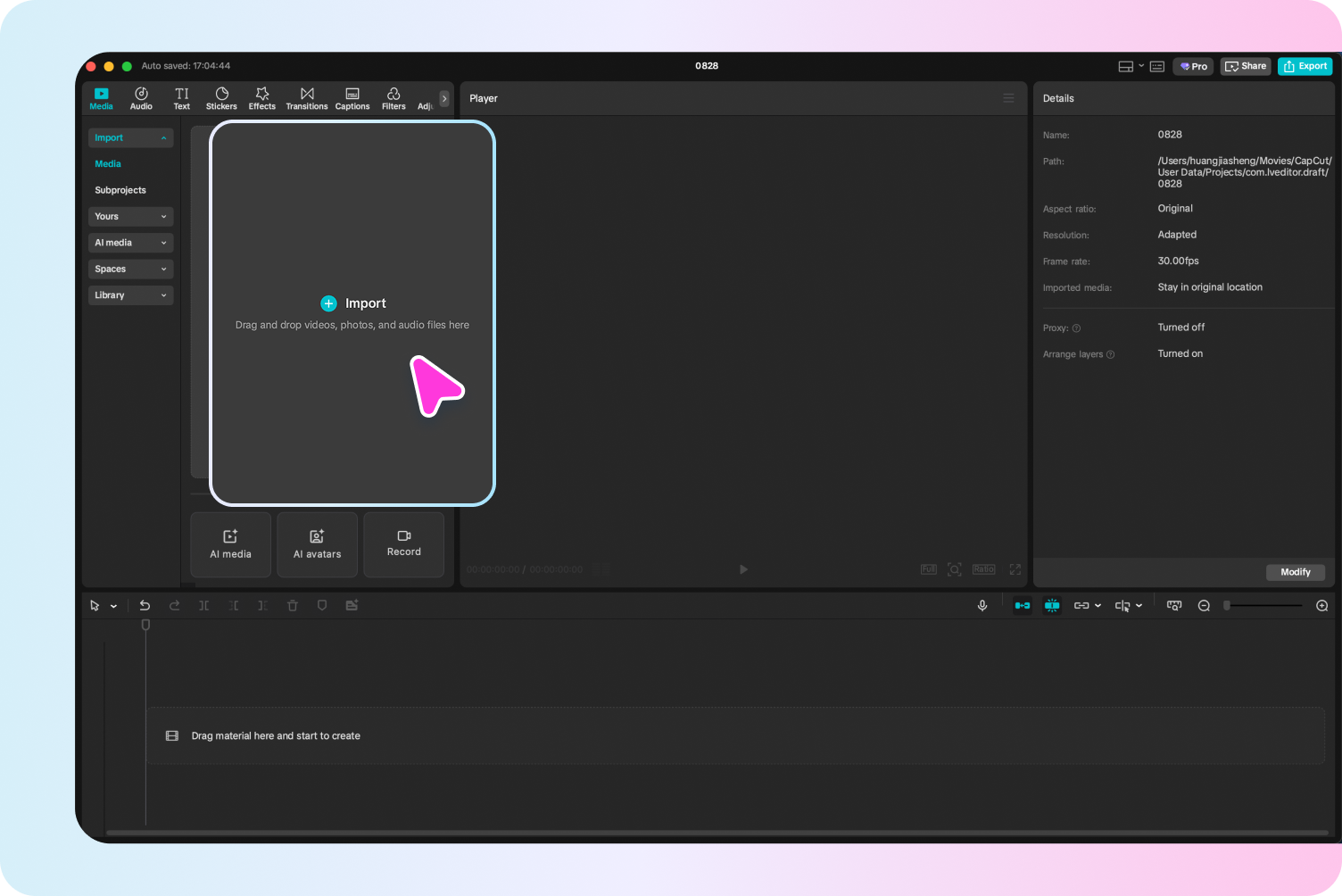Toggle the main track magnet button

click(1023, 605)
